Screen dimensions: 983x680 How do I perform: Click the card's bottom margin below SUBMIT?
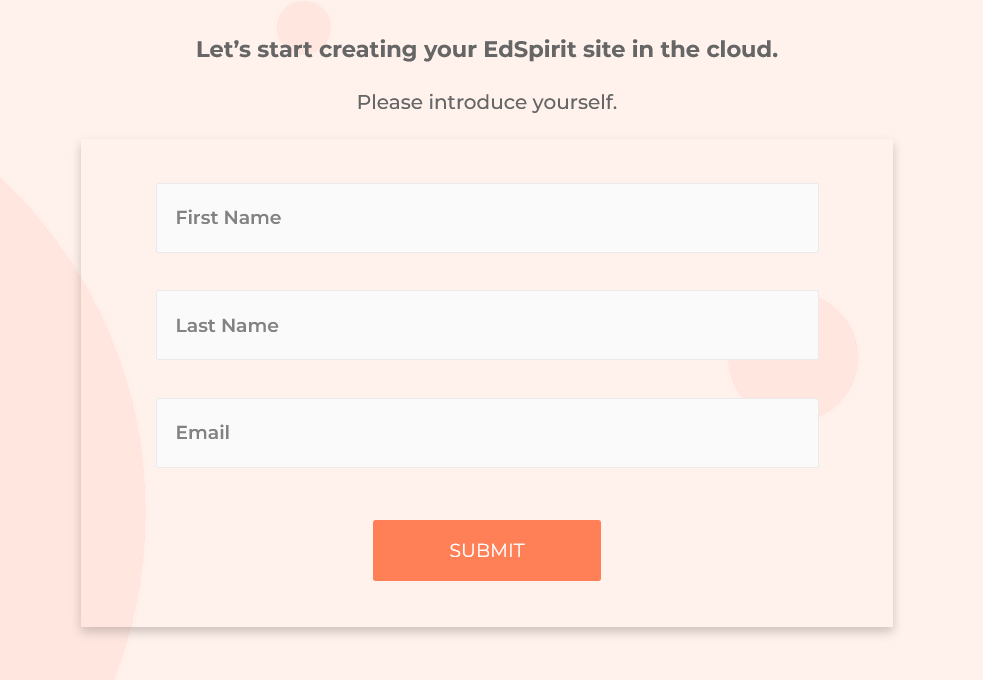tap(487, 605)
